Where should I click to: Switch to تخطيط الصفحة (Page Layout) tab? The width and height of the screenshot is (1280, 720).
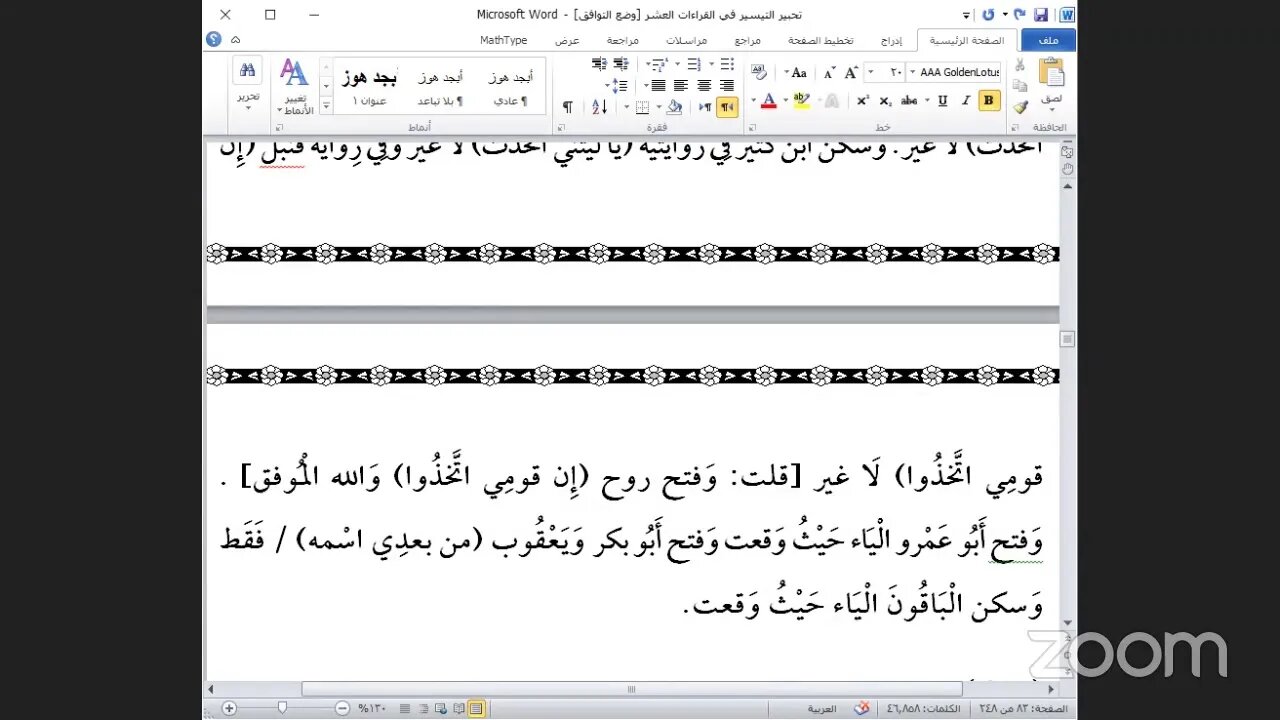coord(821,40)
